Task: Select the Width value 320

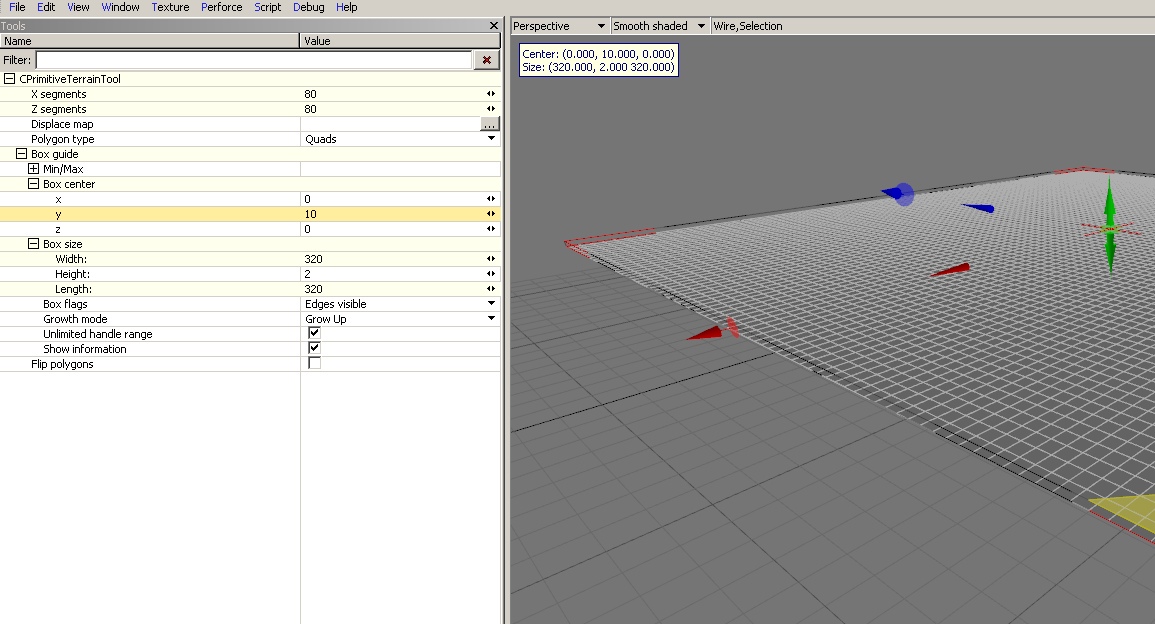Action: tap(314, 259)
